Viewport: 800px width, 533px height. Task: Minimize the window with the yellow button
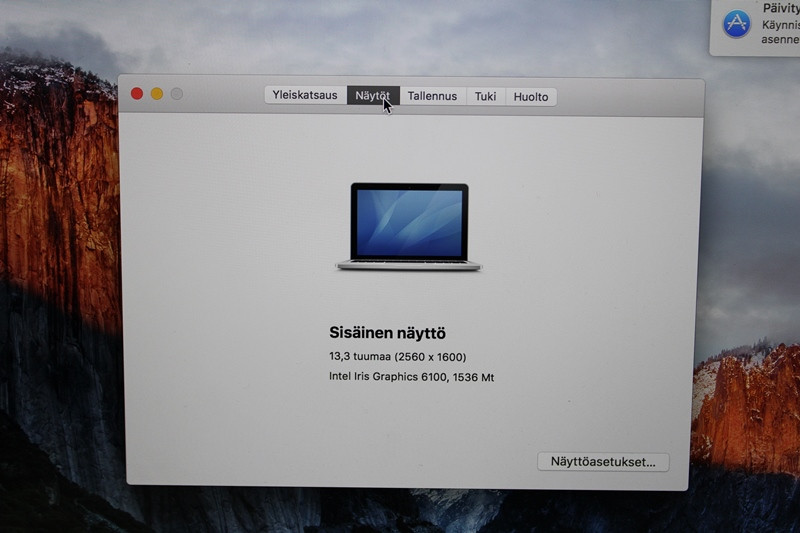(x=157, y=94)
